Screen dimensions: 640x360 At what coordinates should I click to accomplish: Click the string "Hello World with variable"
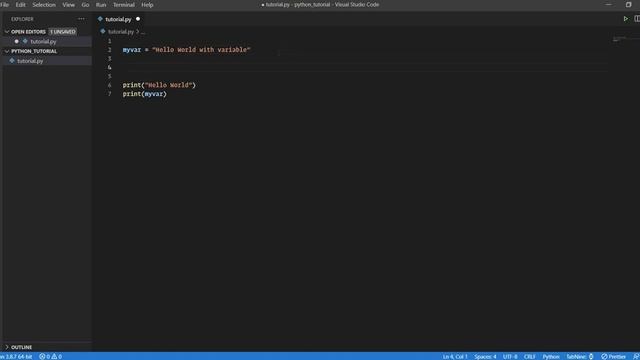[x=201, y=50]
